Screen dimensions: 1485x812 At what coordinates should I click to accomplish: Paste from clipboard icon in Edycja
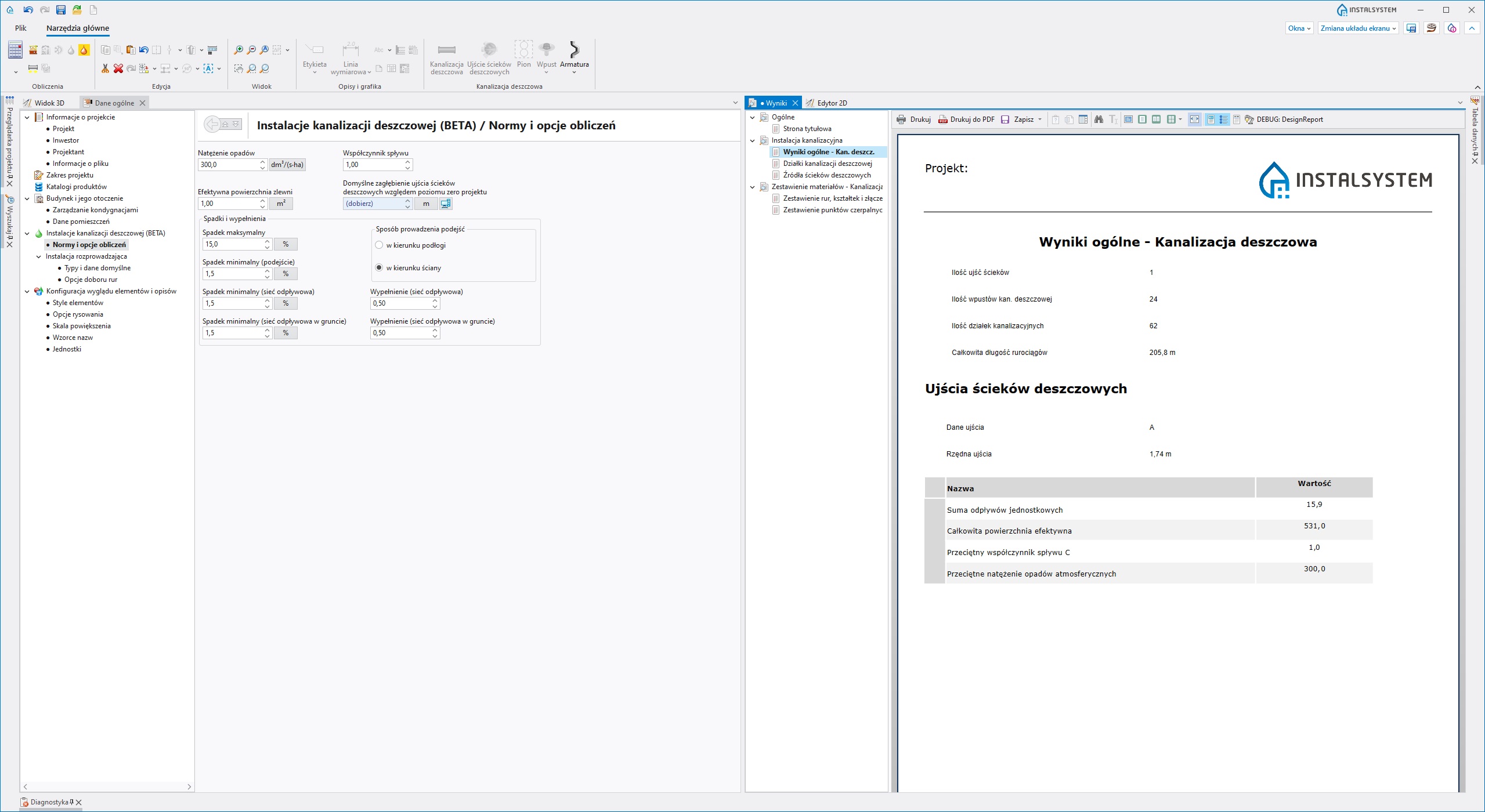coord(131,50)
